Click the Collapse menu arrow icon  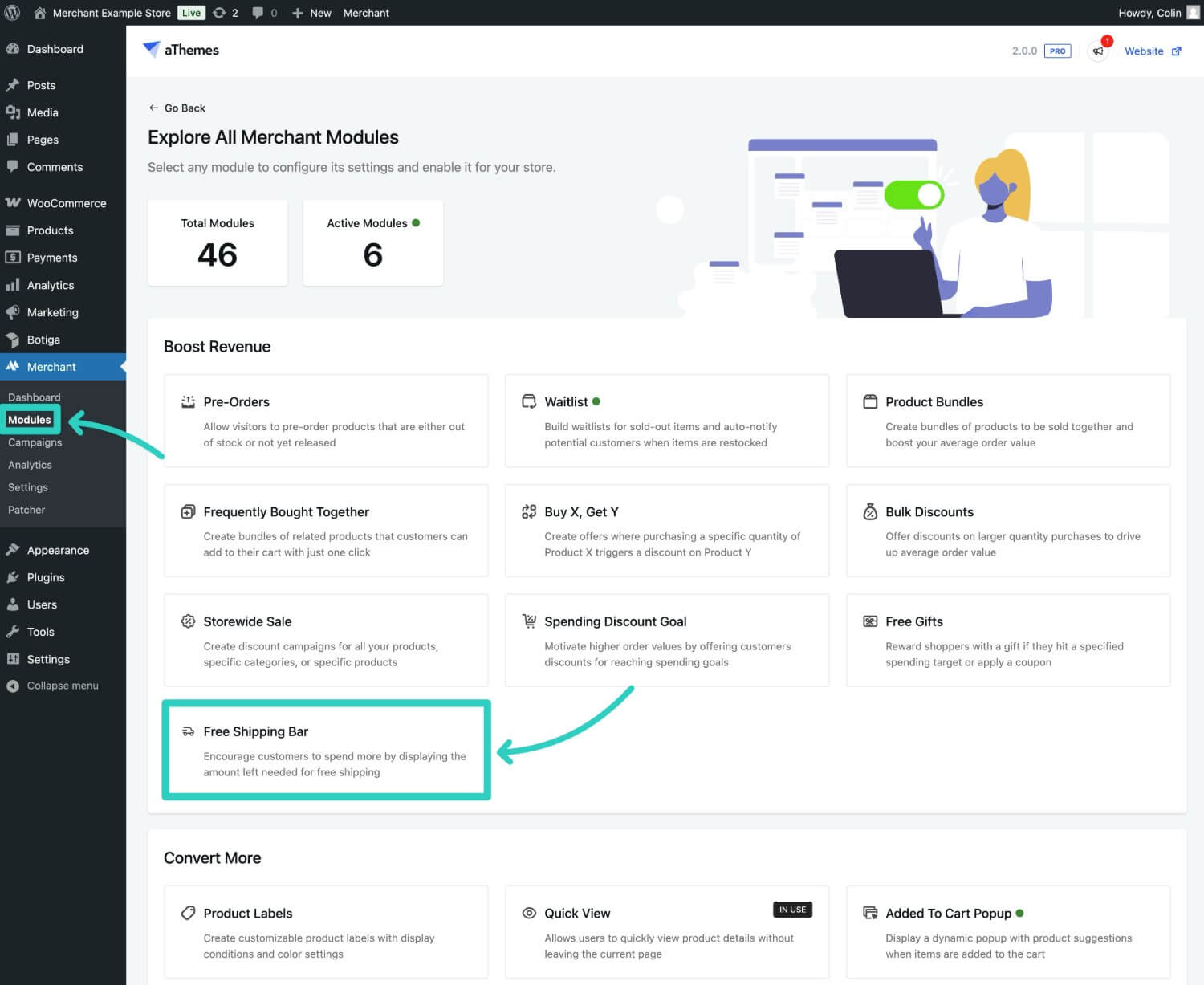pos(13,686)
